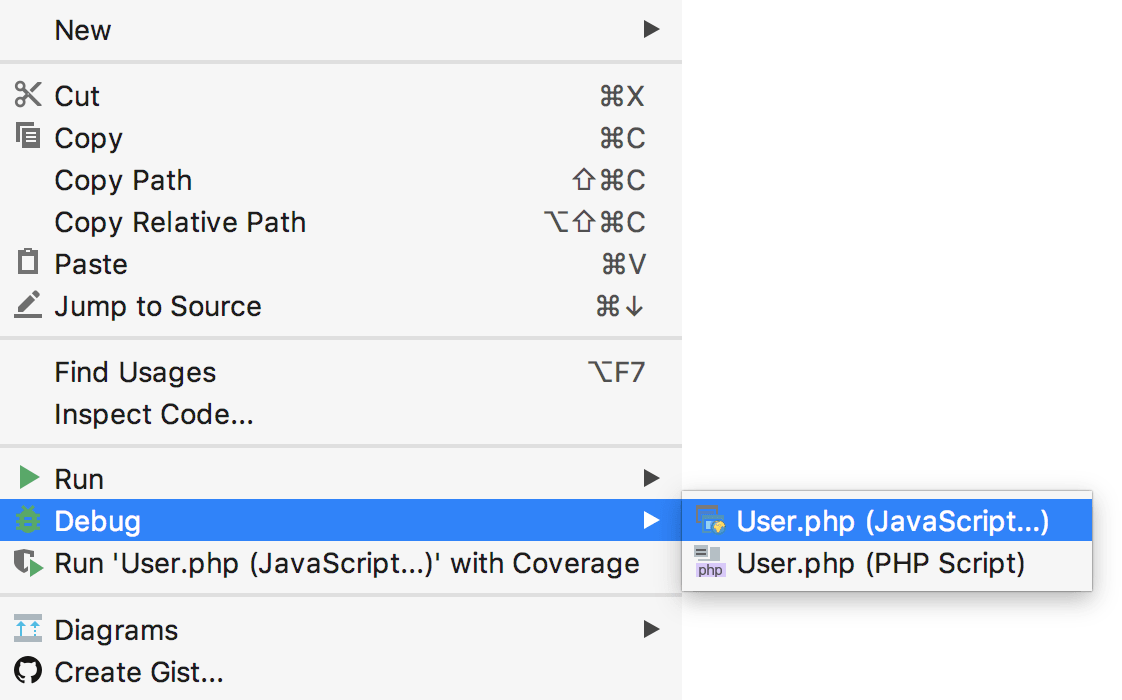Click the coverage run icon beside Run with Coverage
This screenshot has height=700, width=1122.
pyautogui.click(x=30, y=562)
